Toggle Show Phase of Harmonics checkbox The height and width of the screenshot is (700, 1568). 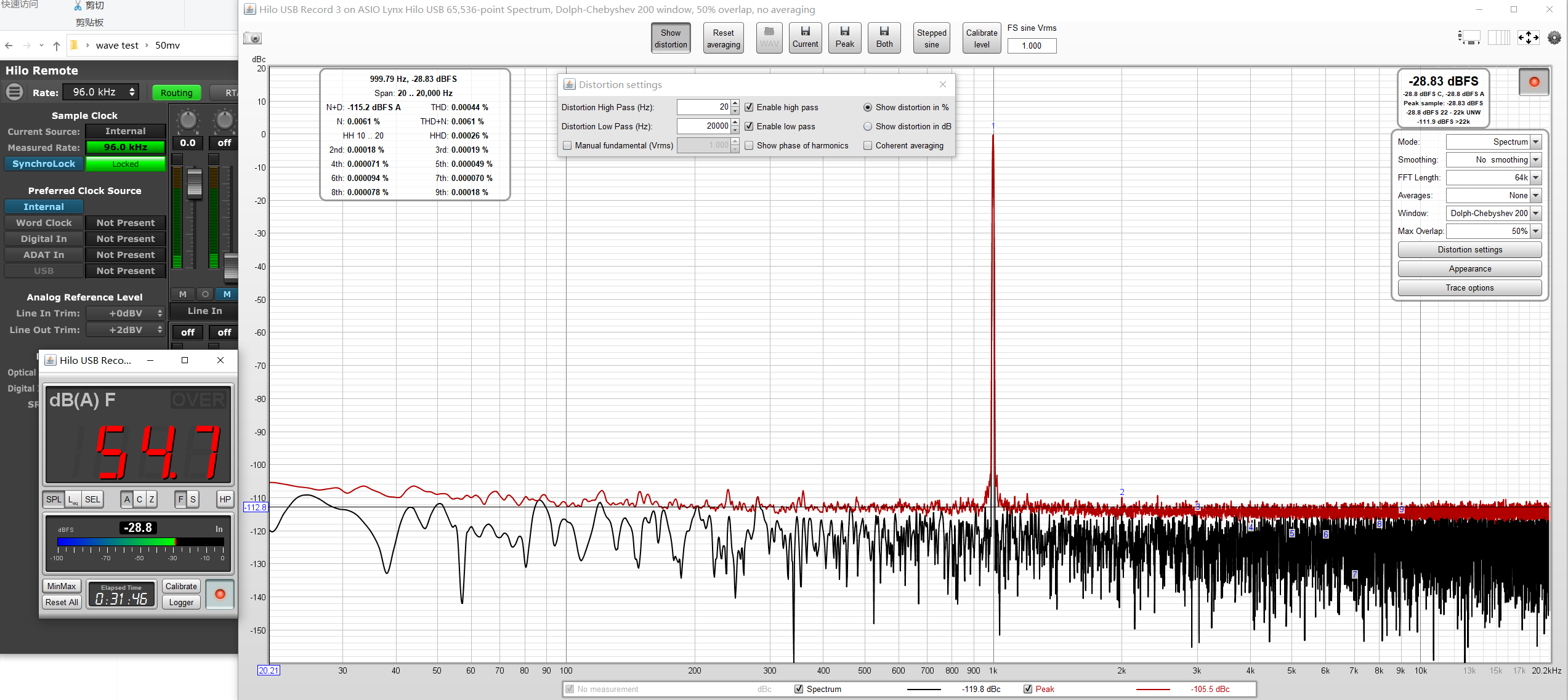click(x=749, y=145)
